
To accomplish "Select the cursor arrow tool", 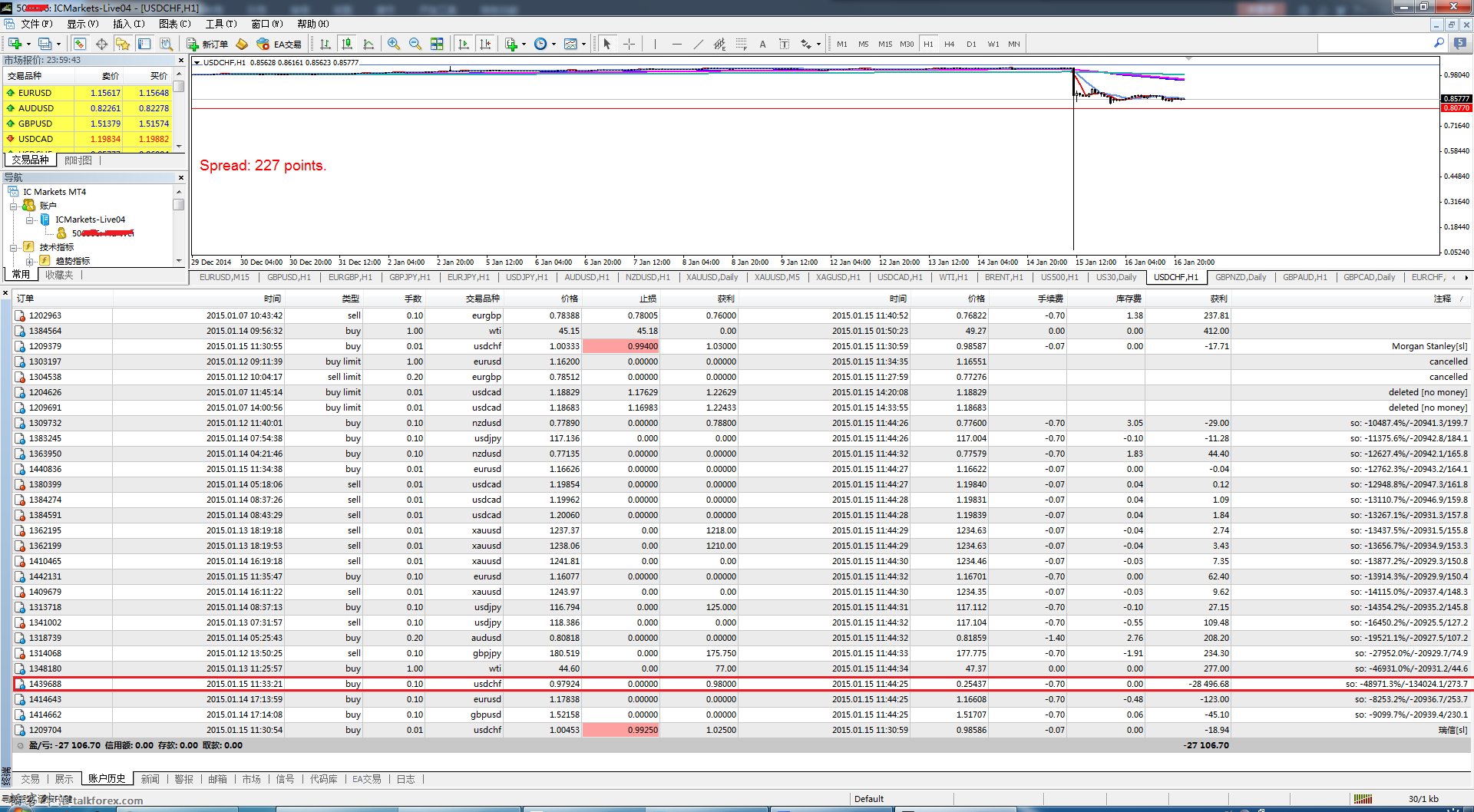I will click(x=607, y=44).
